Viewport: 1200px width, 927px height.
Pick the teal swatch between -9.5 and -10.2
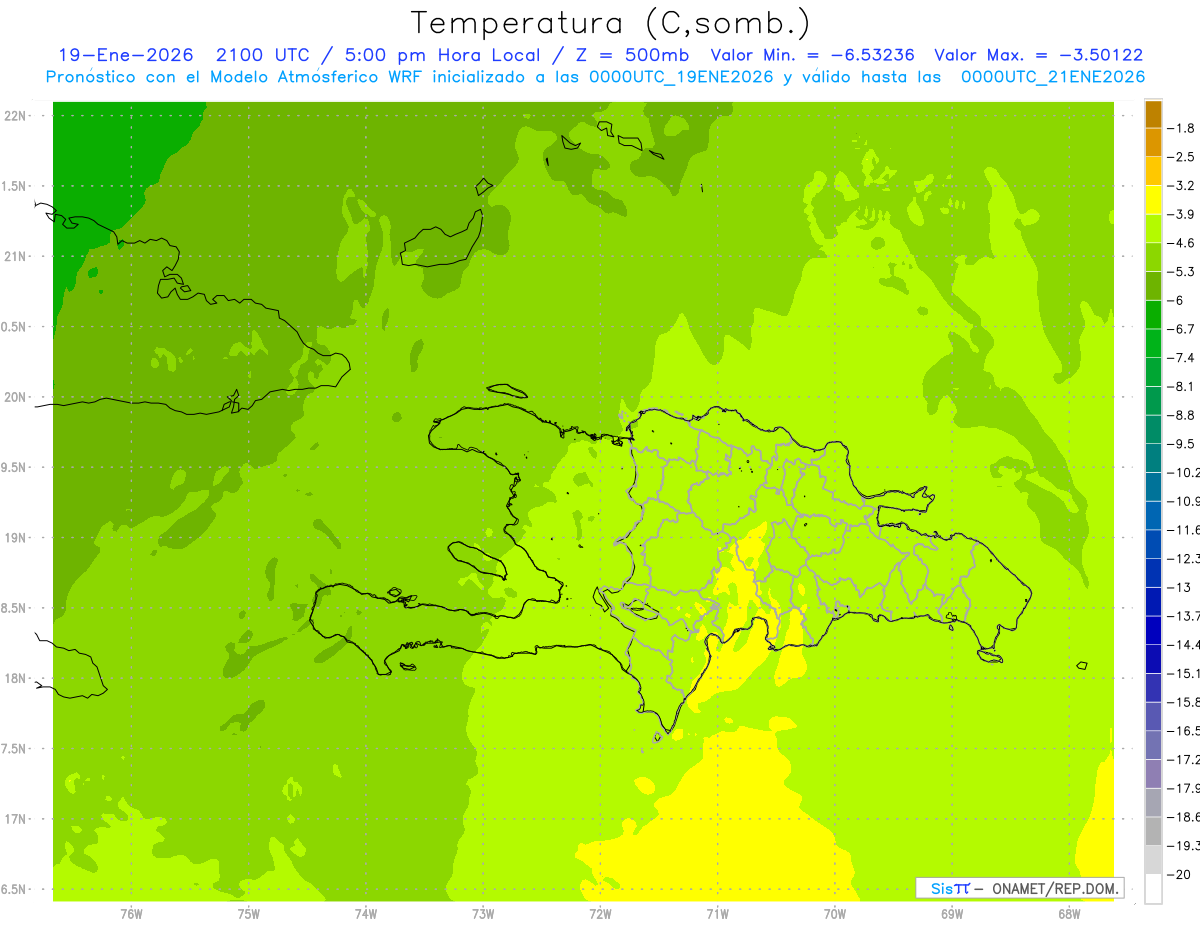[x=1153, y=458]
